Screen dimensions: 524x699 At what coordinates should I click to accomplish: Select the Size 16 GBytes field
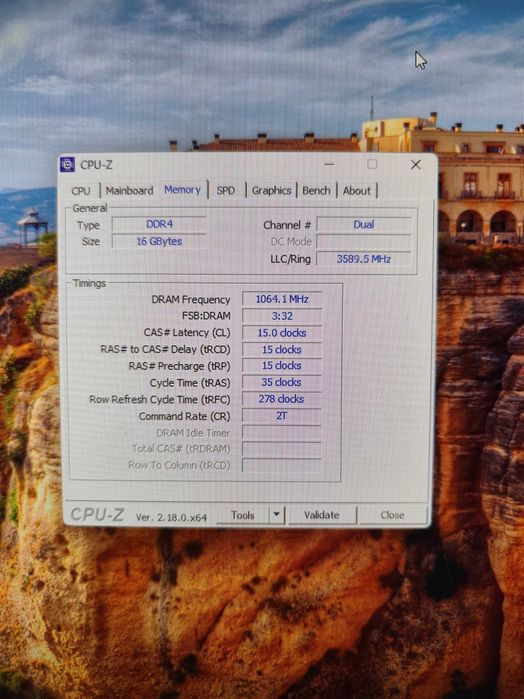pos(159,241)
